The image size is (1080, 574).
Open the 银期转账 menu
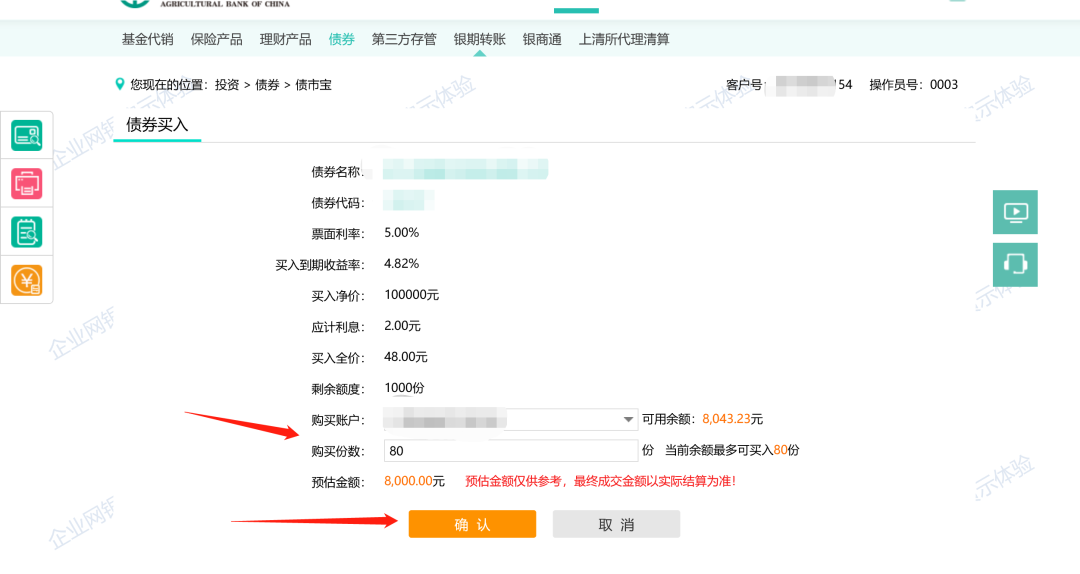(479, 39)
